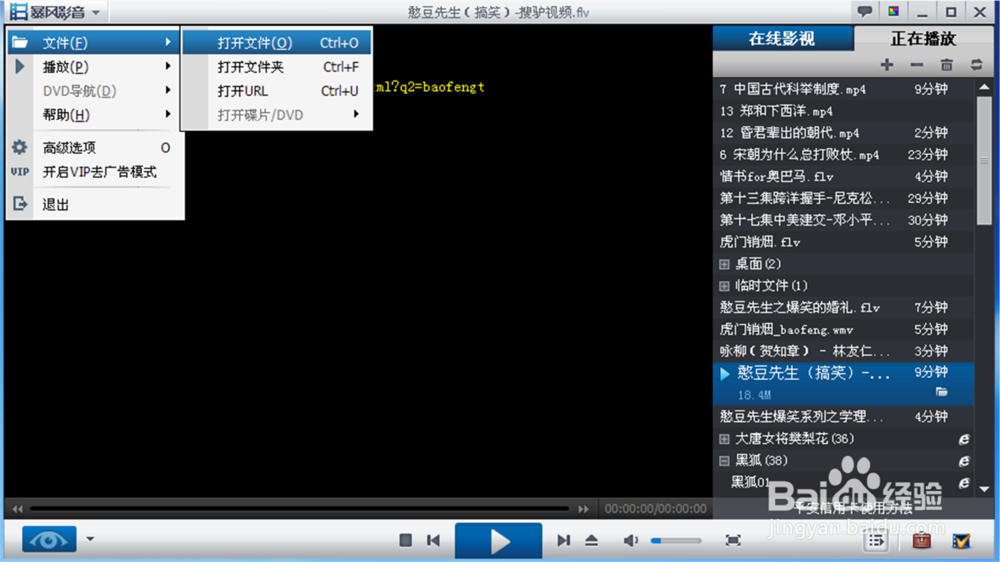Switch to the 在线影视 tab
This screenshot has width=1000, height=562.
783,38
